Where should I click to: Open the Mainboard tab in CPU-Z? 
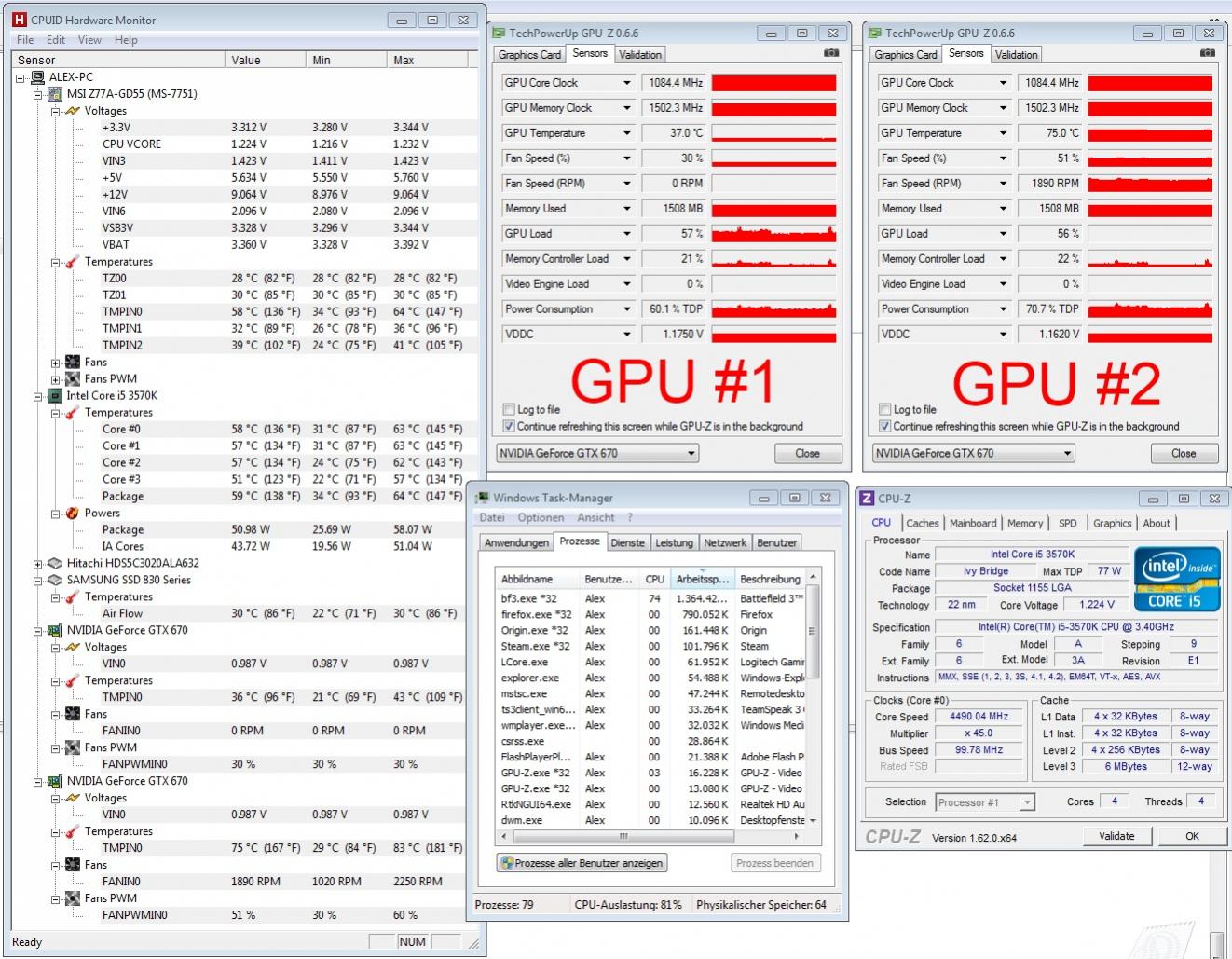click(973, 524)
